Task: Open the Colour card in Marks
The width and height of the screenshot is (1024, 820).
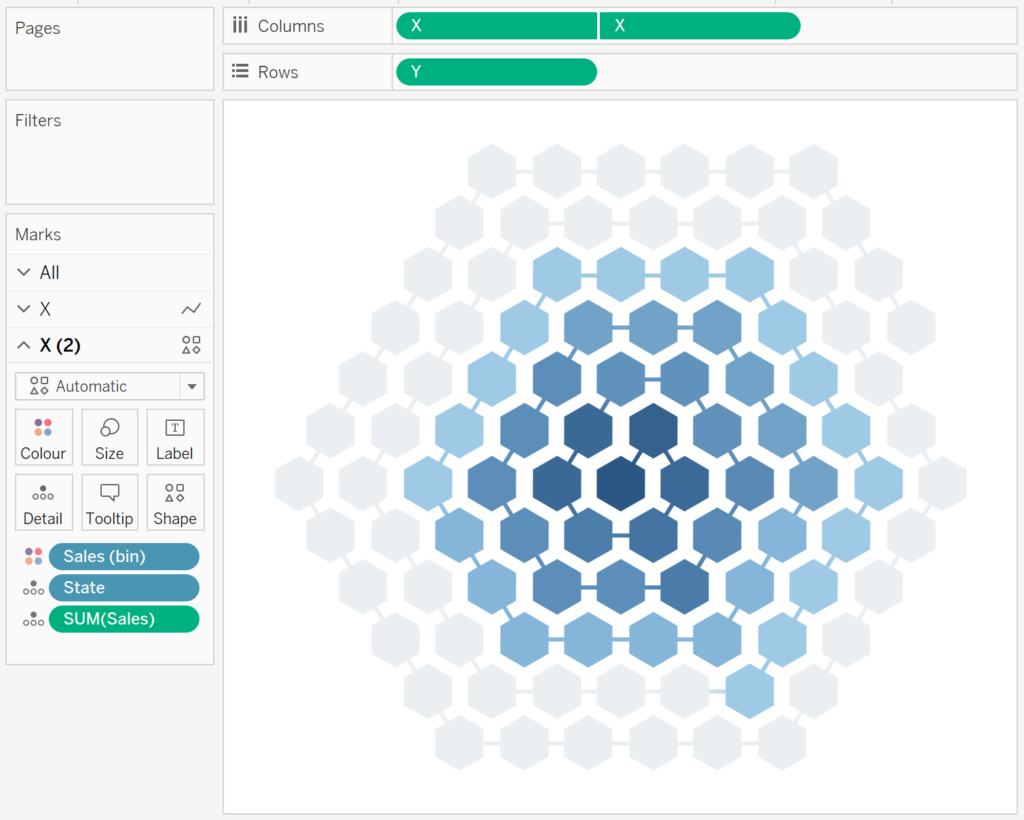Action: coord(43,437)
